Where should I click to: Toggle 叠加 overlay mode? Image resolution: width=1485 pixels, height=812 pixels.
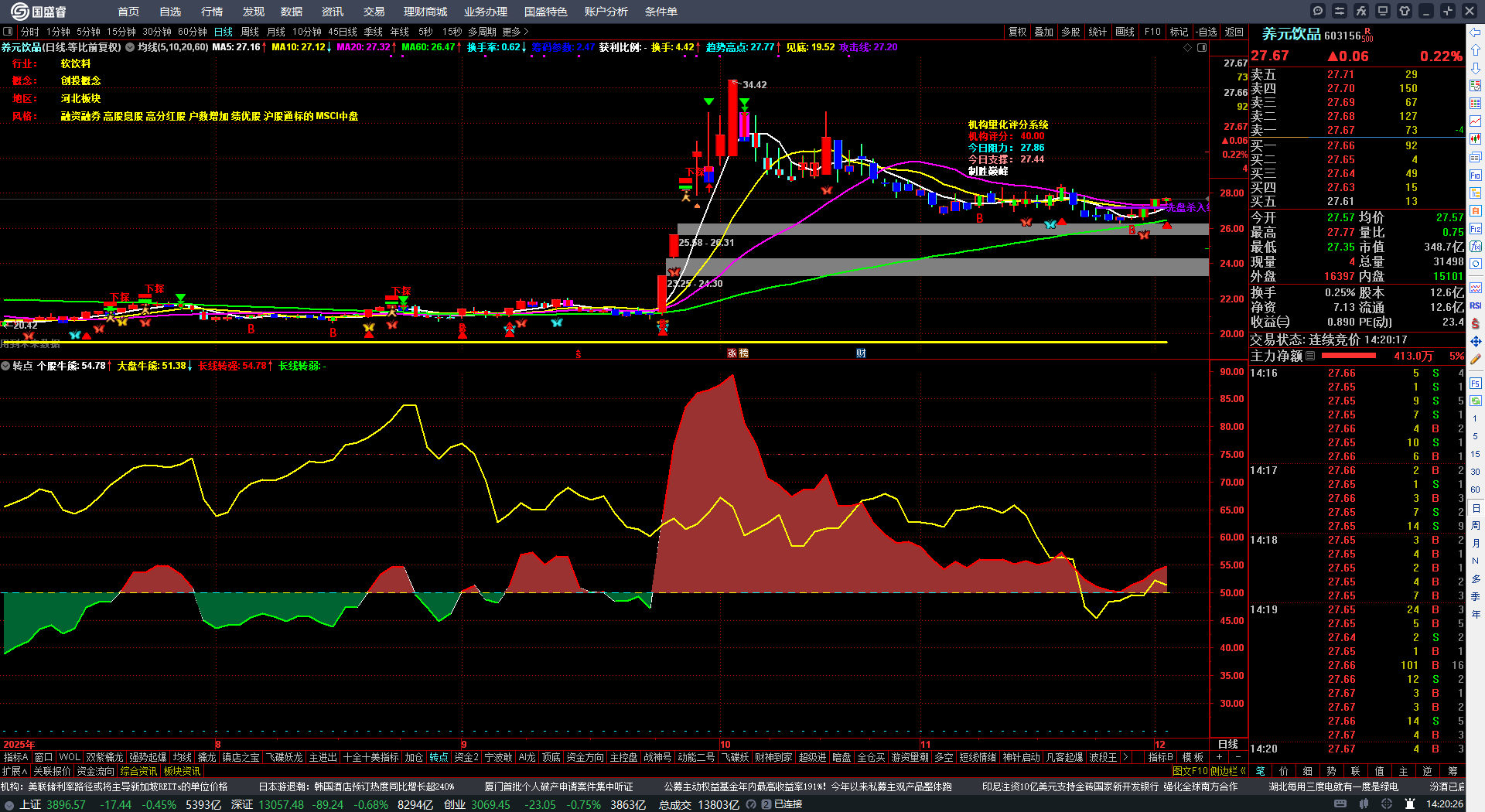[1044, 32]
